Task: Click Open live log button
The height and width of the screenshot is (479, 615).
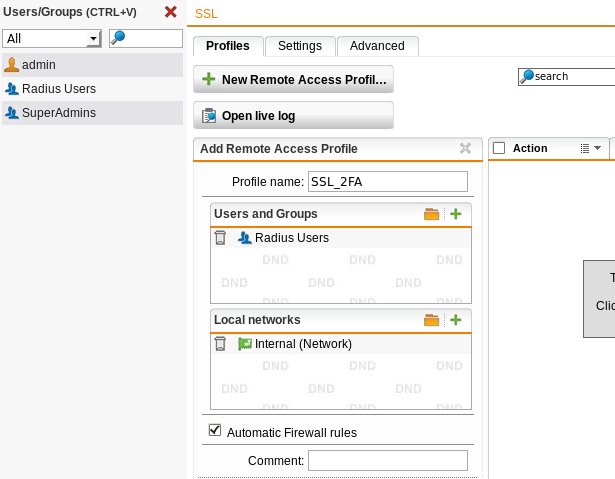Action: pyautogui.click(x=293, y=115)
